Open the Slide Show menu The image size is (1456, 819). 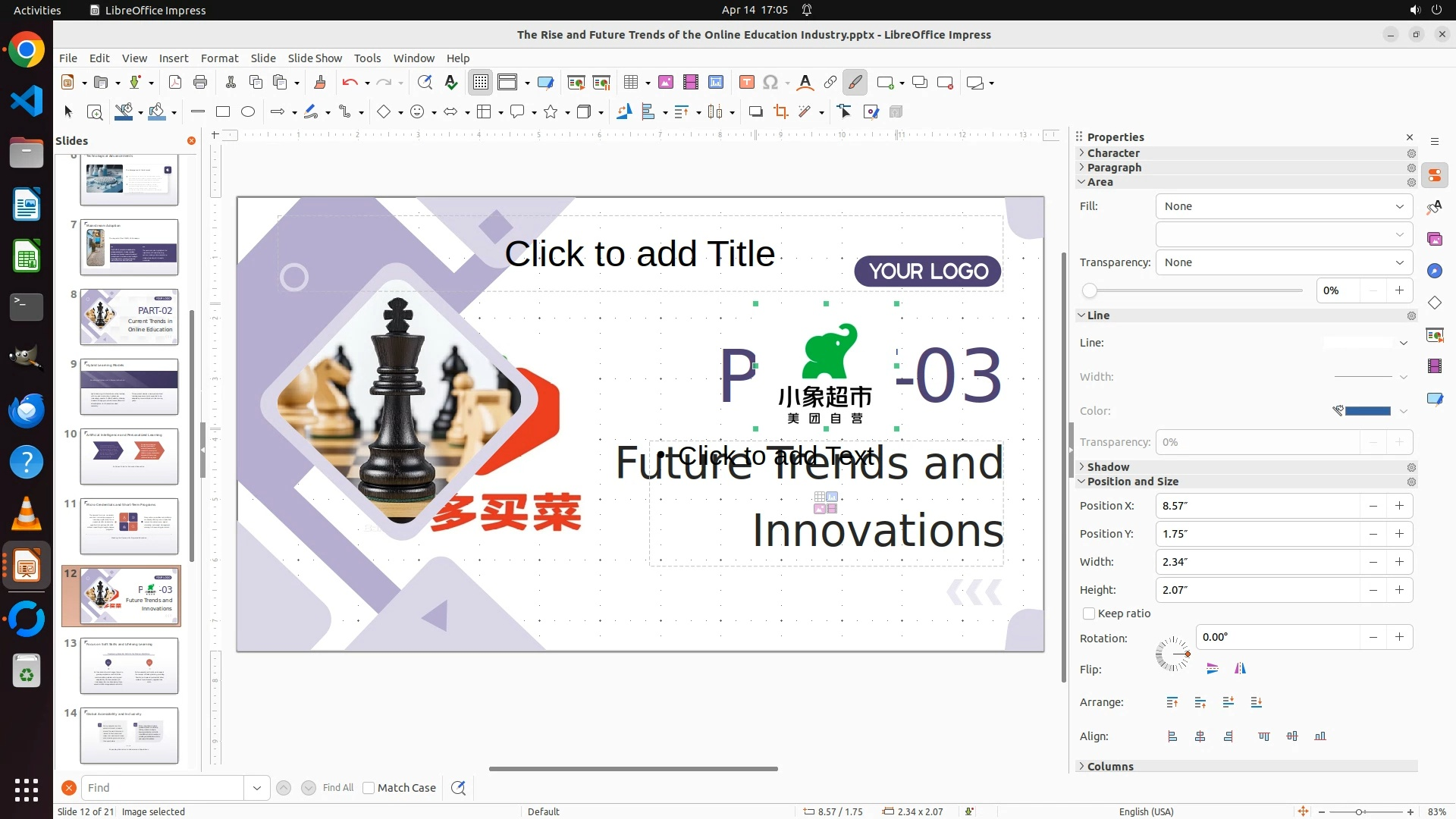coord(315,58)
